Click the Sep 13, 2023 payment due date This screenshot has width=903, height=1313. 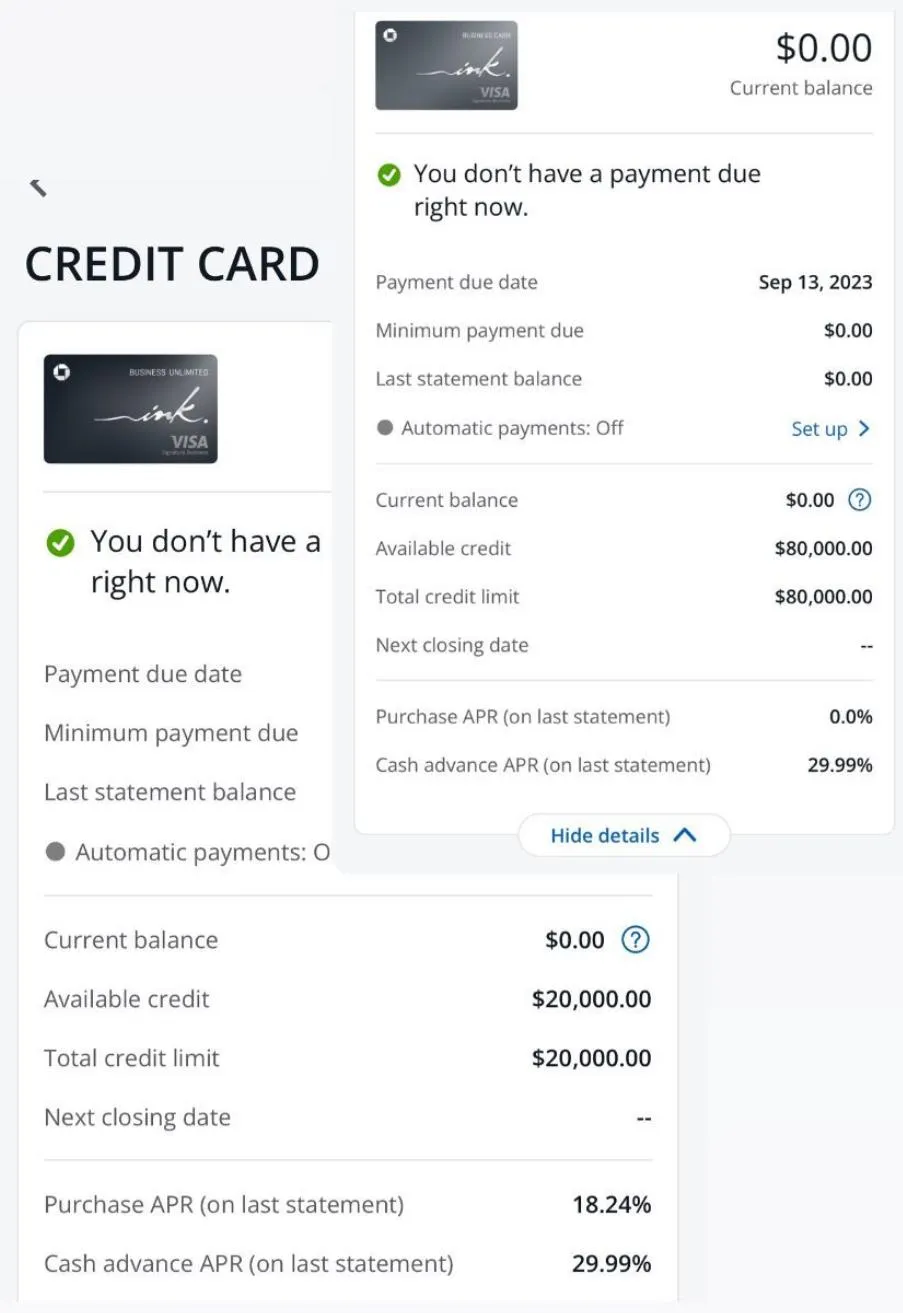[x=815, y=282]
